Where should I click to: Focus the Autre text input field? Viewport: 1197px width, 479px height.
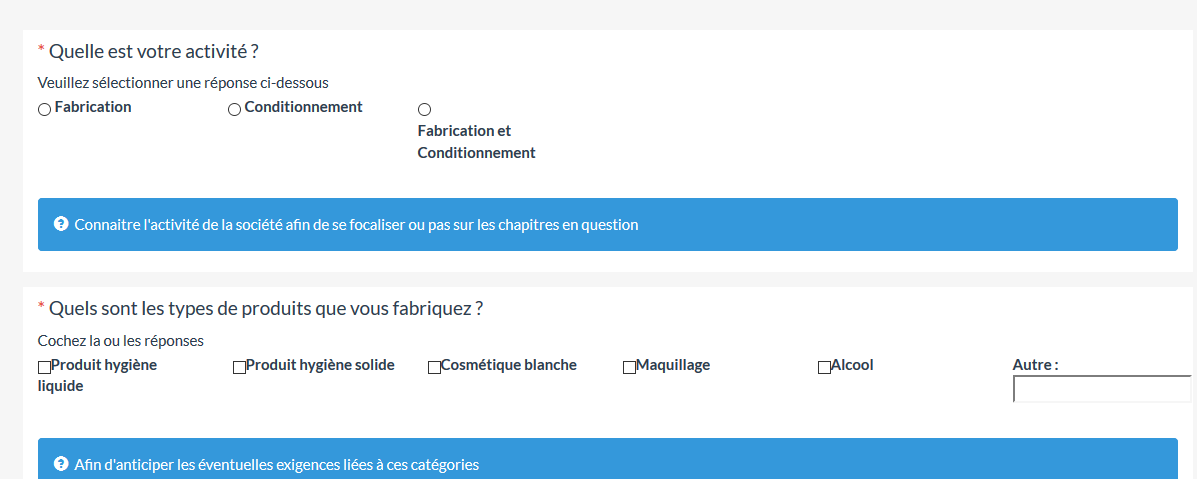tap(1102, 389)
